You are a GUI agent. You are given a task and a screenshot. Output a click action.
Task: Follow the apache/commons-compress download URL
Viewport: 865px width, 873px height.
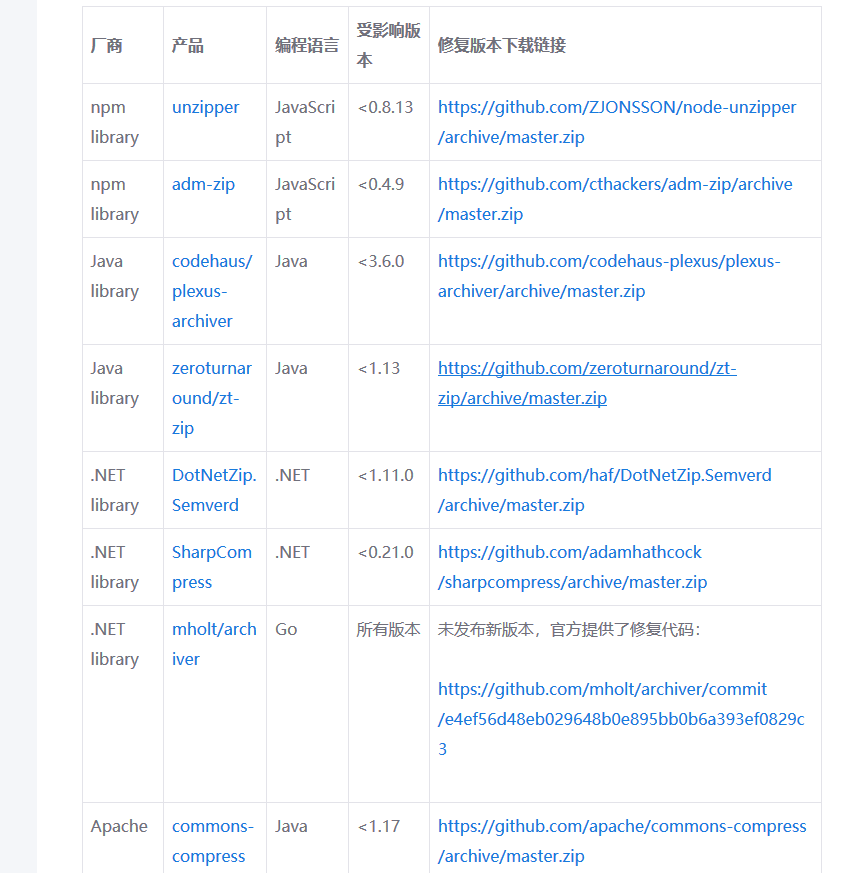point(622,841)
